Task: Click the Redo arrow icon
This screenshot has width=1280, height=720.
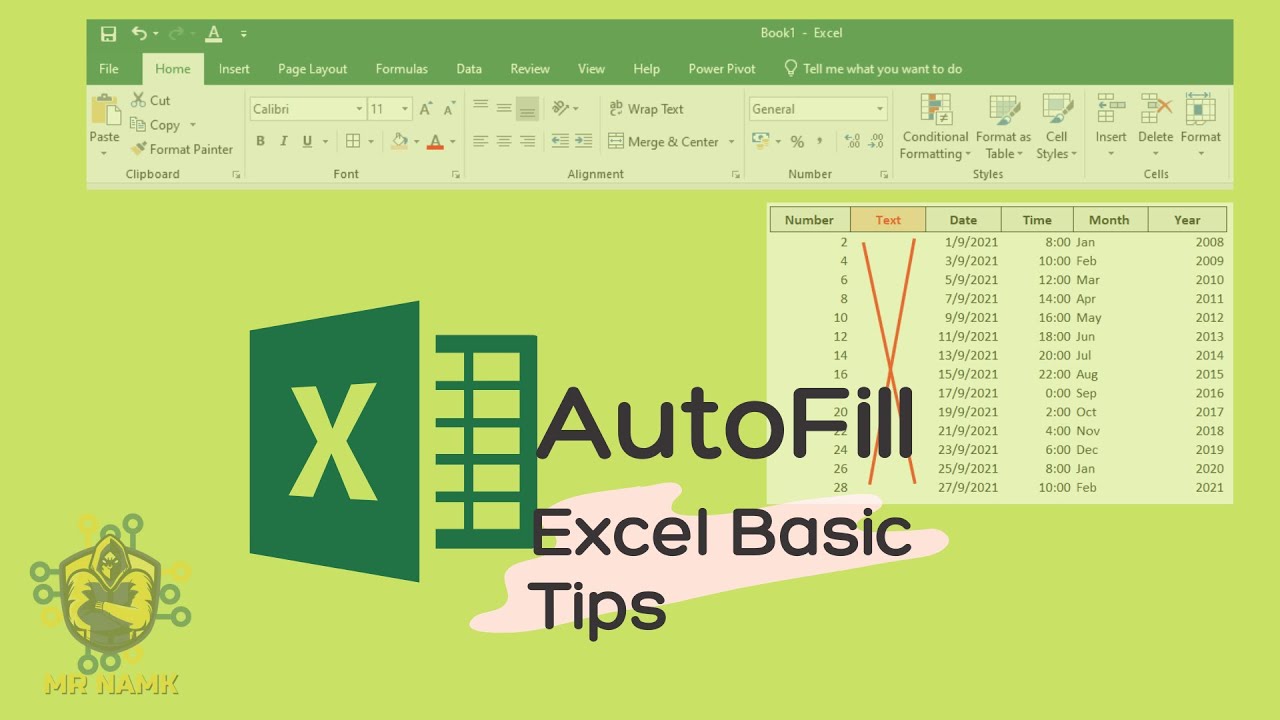Action: [x=176, y=34]
